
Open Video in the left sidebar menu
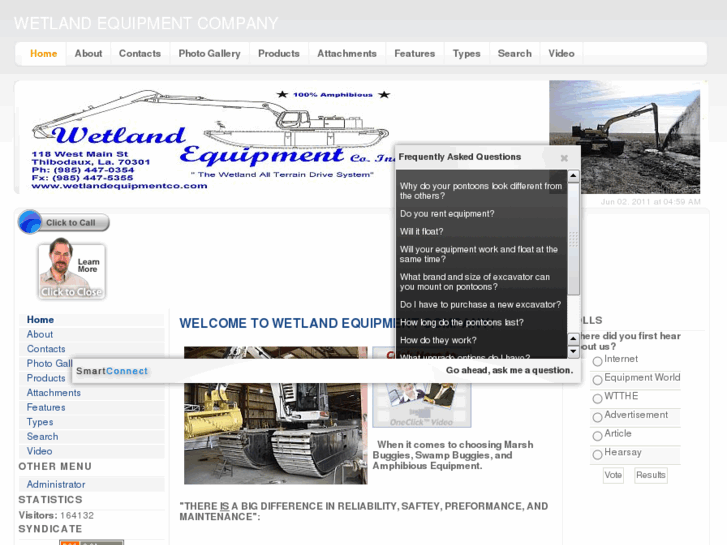(x=91, y=451)
